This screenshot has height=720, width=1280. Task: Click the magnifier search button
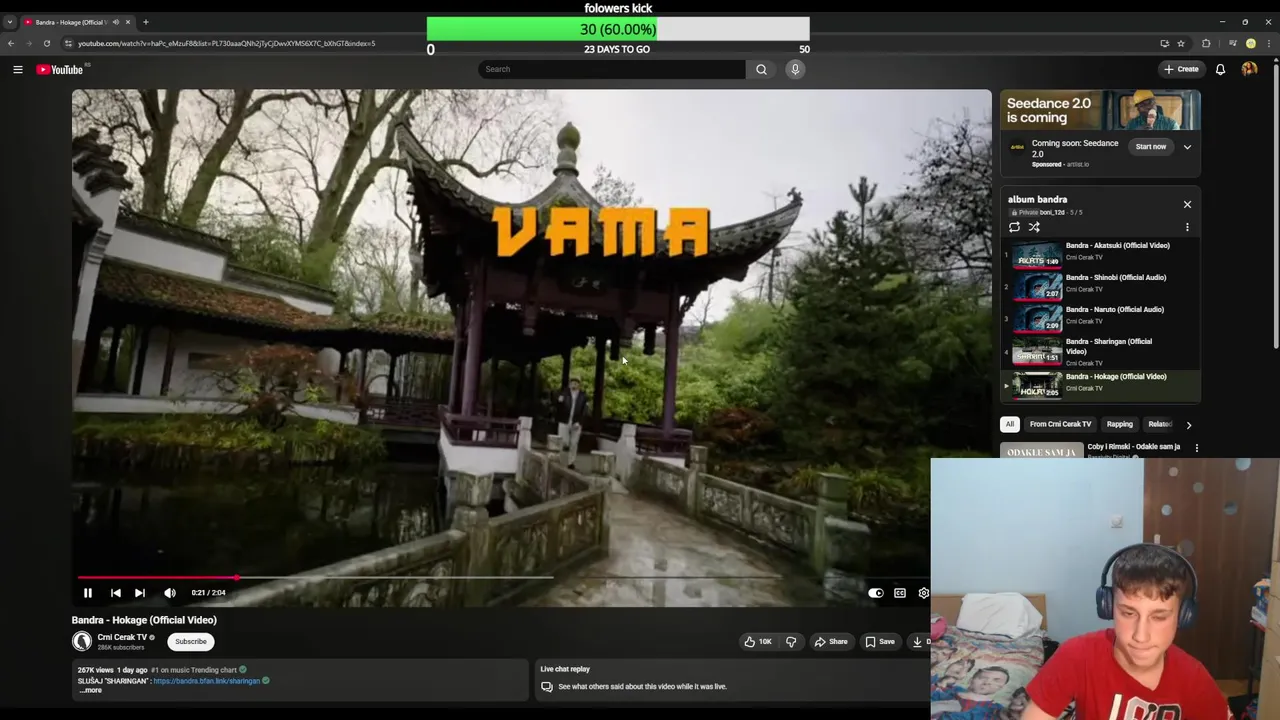tap(761, 69)
